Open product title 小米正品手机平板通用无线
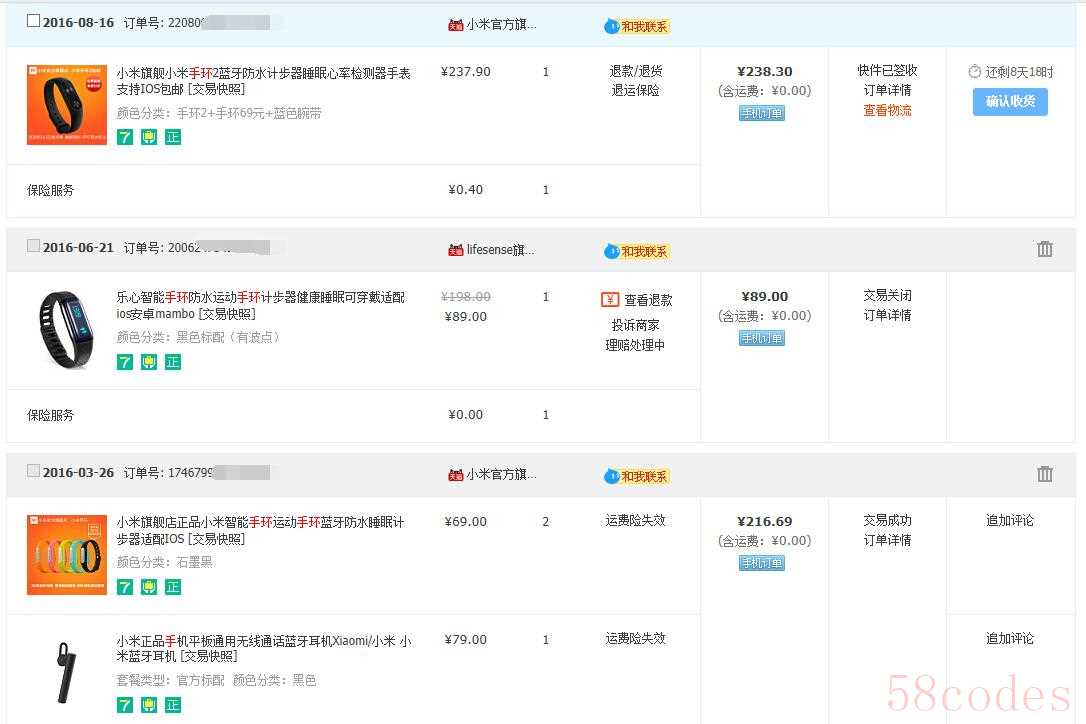The height and width of the screenshot is (724, 1086). pos(264,648)
